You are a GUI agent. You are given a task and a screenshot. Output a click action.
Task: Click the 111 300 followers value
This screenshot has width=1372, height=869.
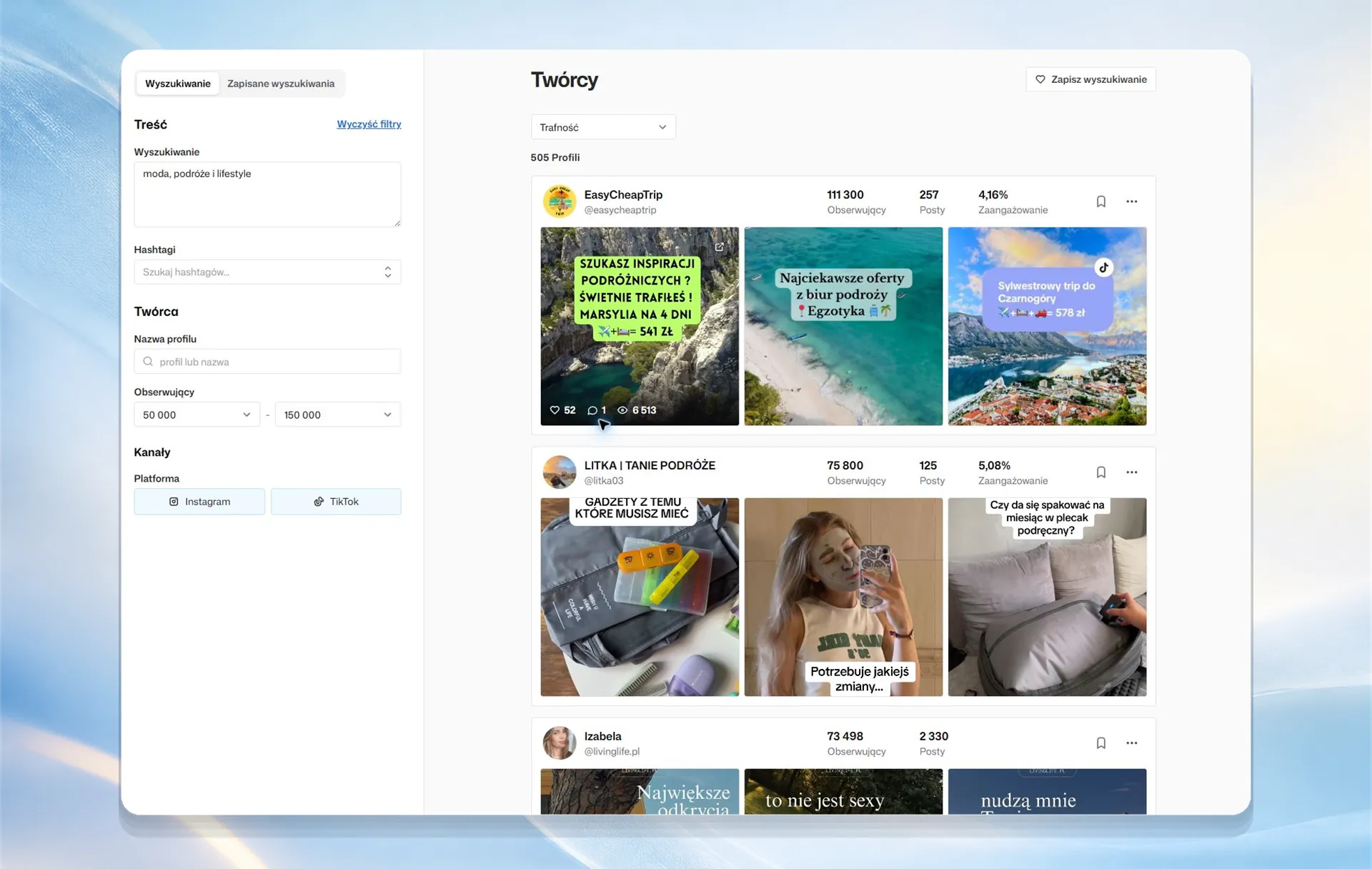tap(845, 194)
